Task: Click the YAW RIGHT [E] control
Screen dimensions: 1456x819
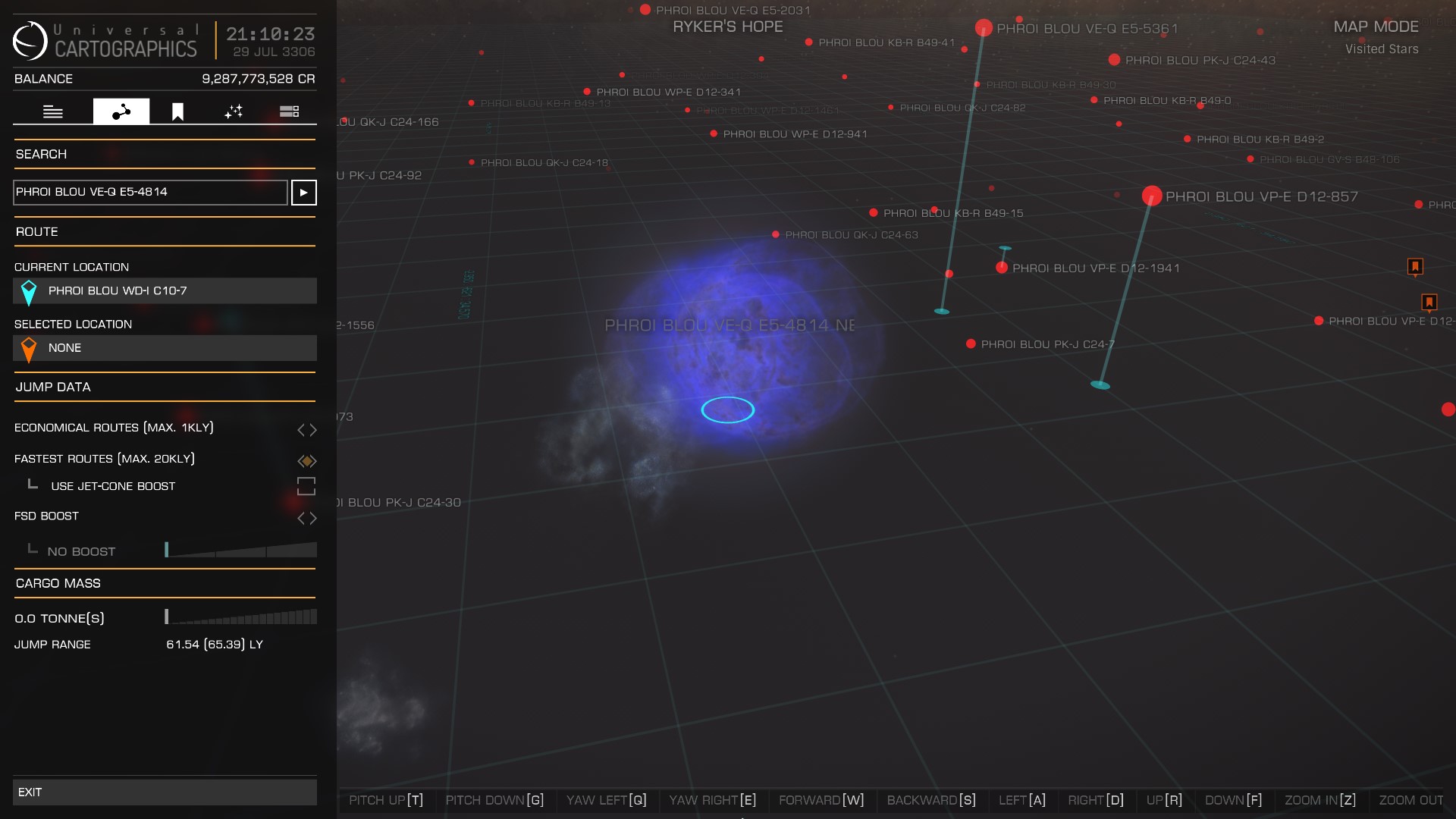Action: point(713,800)
